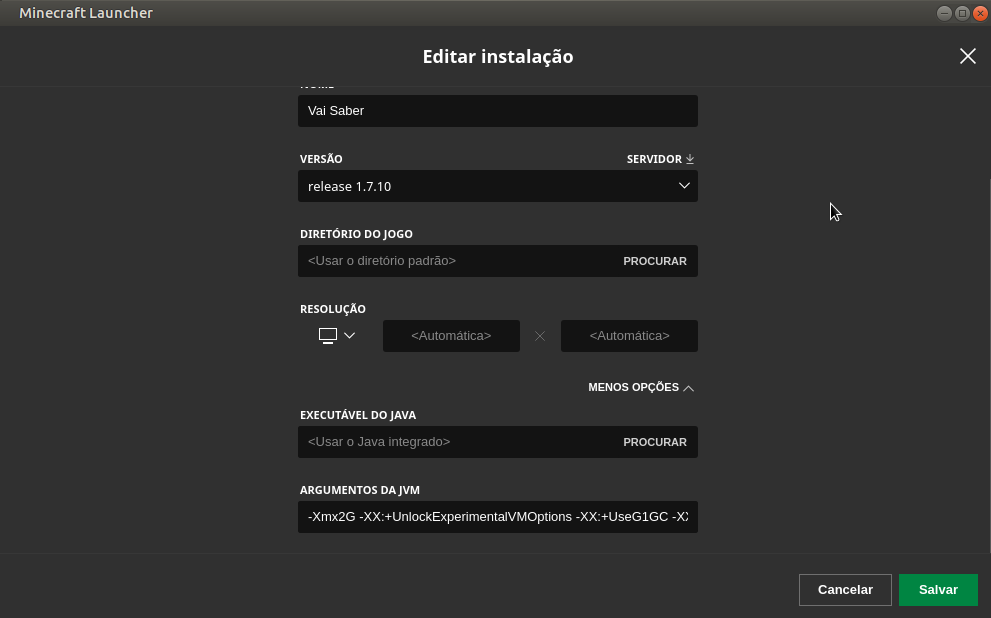The image size is (991, 618).
Task: Focus the resolution width Automática field
Action: click(451, 336)
